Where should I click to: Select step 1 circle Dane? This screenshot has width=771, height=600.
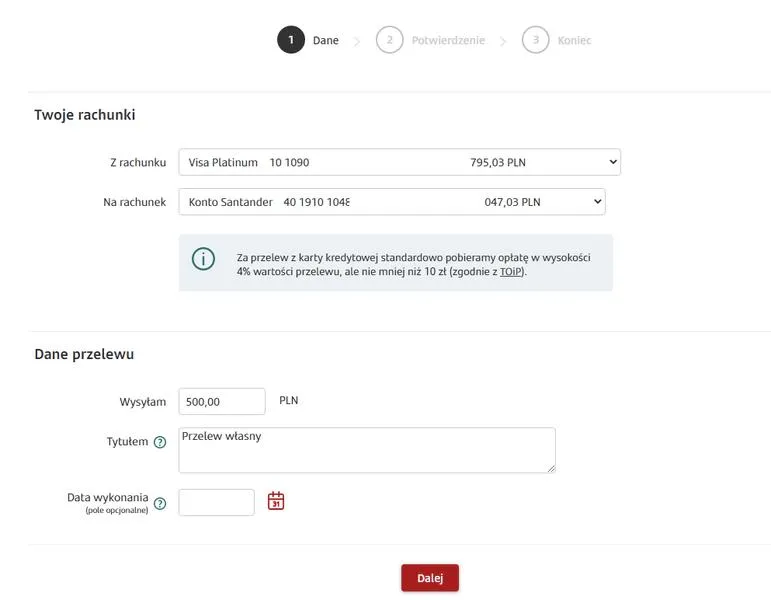pyautogui.click(x=291, y=40)
